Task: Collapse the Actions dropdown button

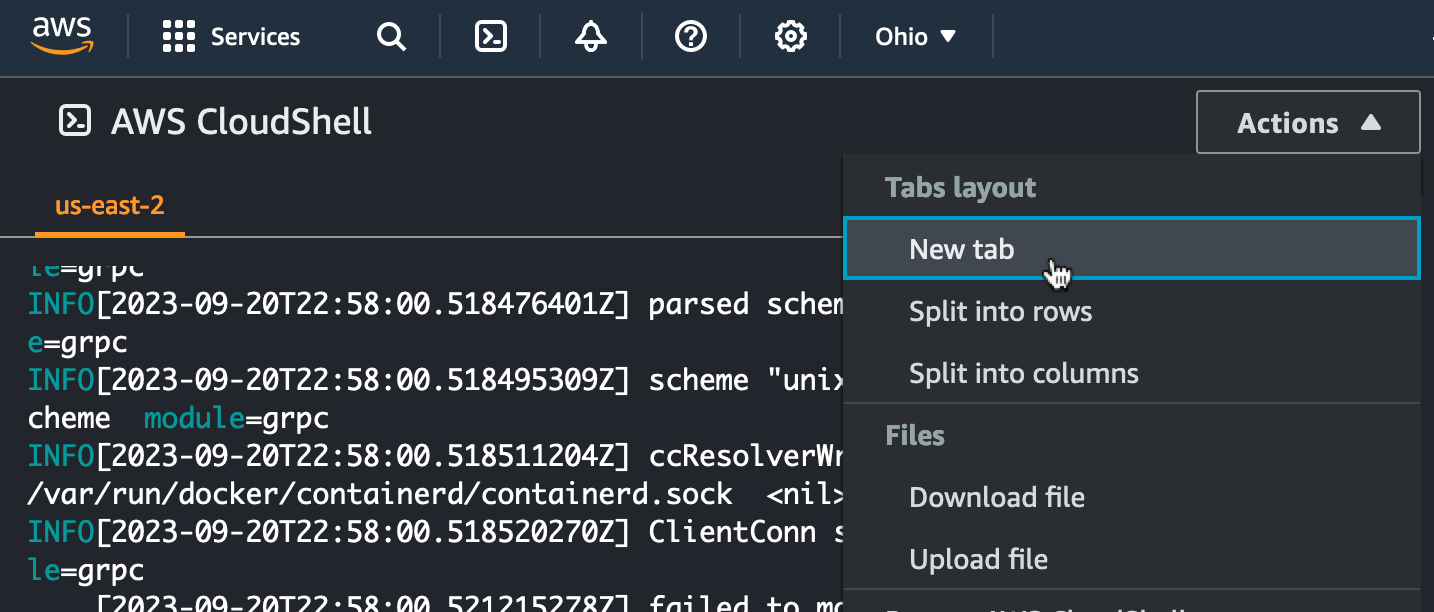Action: 1307,123
